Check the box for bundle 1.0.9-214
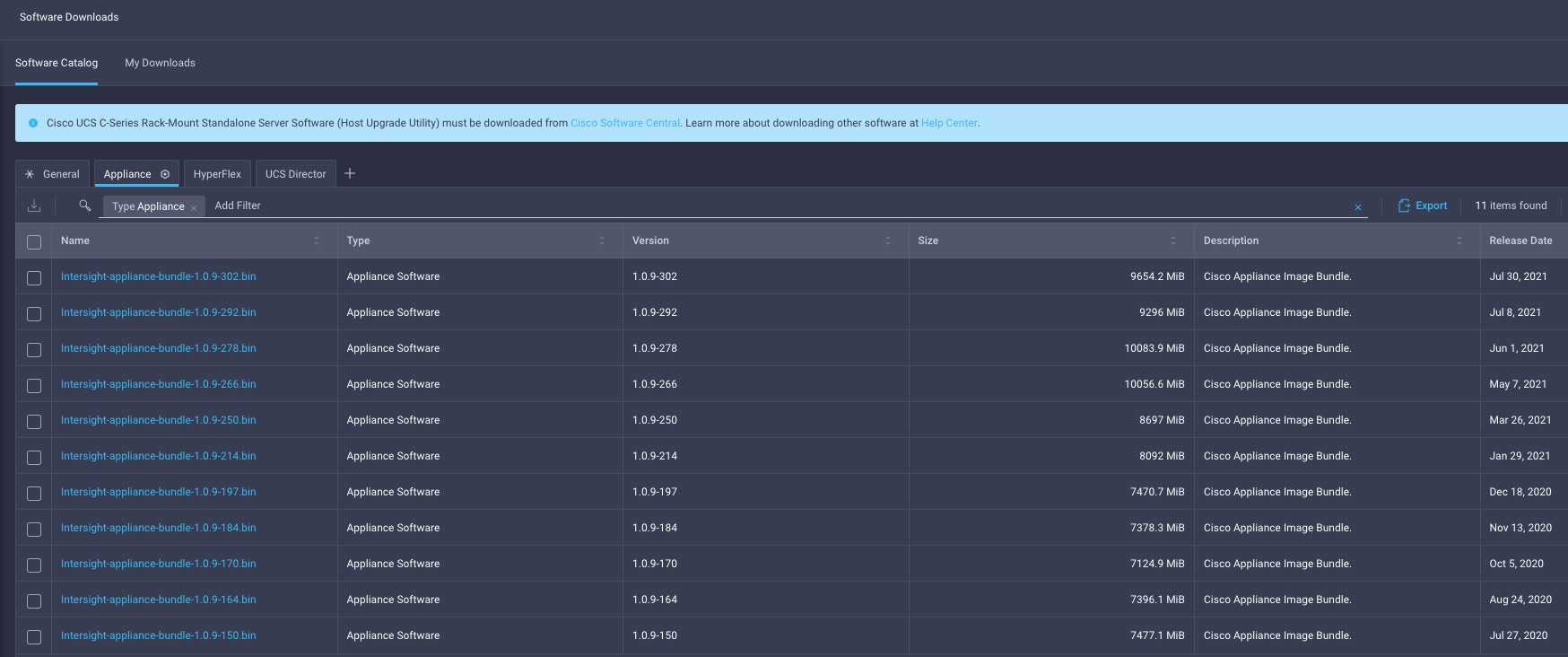This screenshot has height=657, width=1568. pos(34,457)
